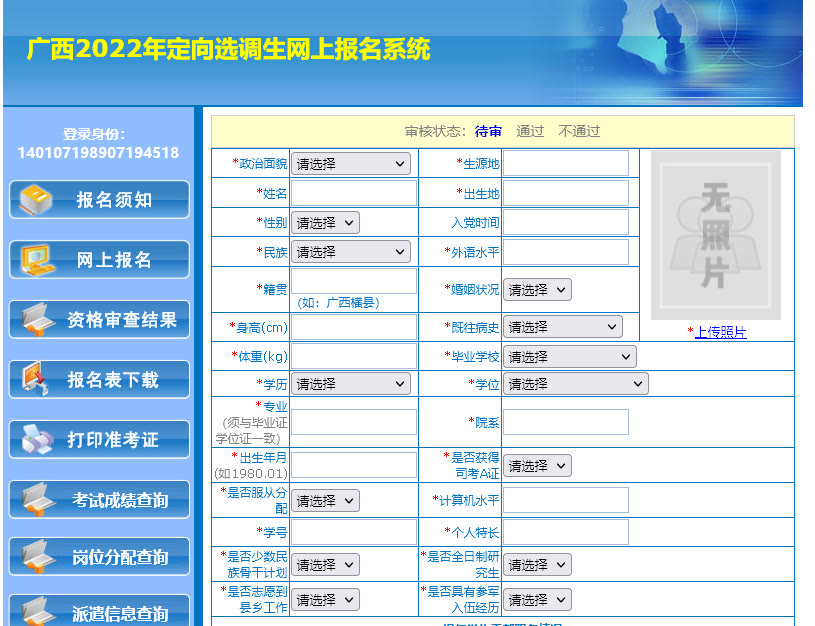The height and width of the screenshot is (626, 815).
Task: Click the 网上报名 computer icon
Action: click(x=36, y=260)
